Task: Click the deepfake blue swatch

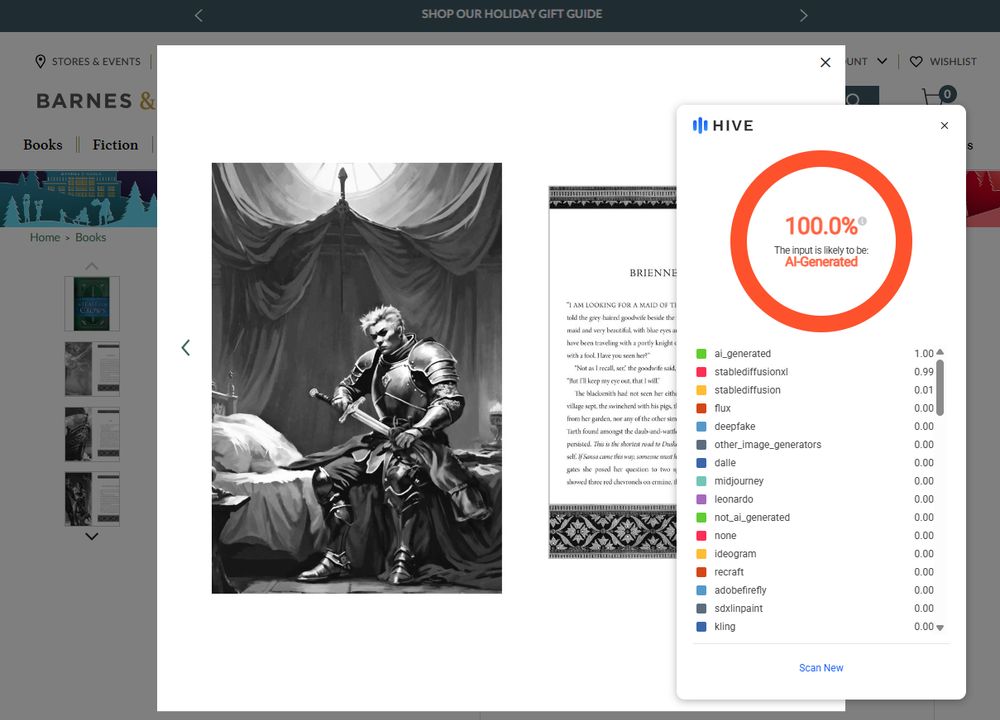Action: coord(701,426)
